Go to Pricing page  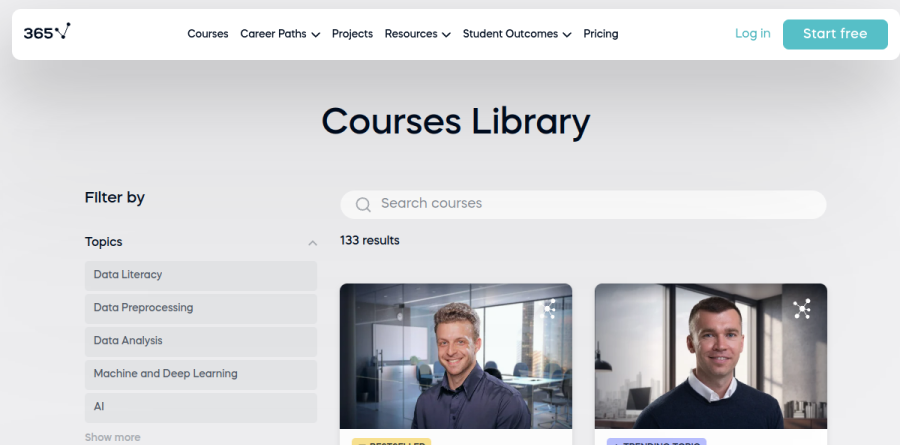(601, 34)
